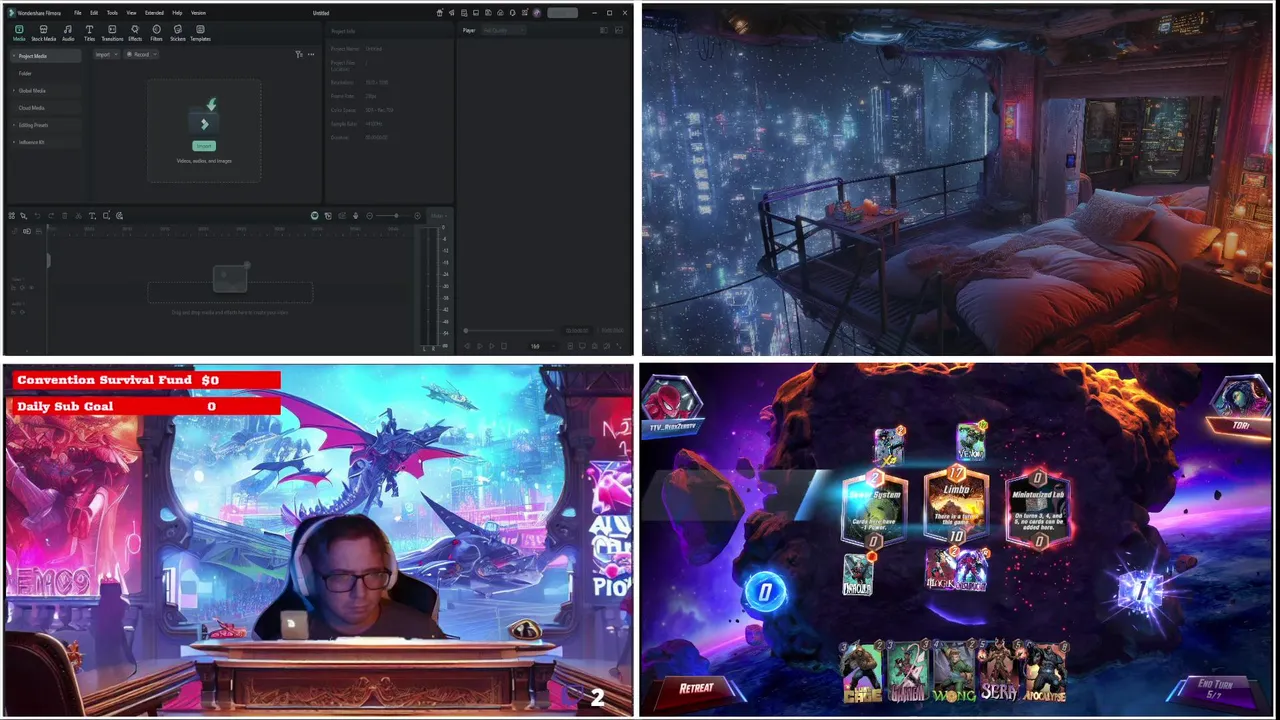
Task: Open the Help menu
Action: pos(177,13)
